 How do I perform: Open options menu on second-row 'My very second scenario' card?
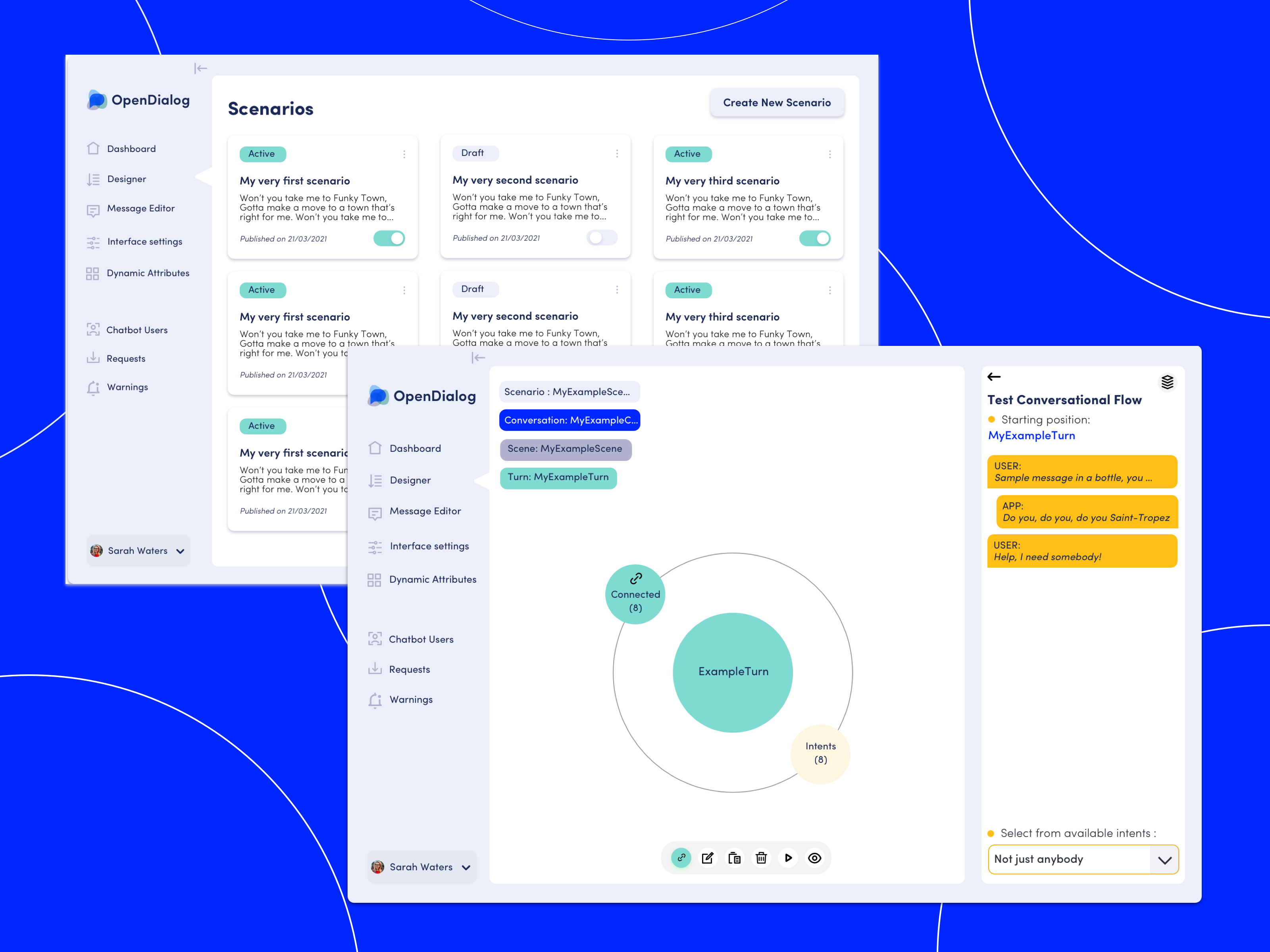coord(617,290)
